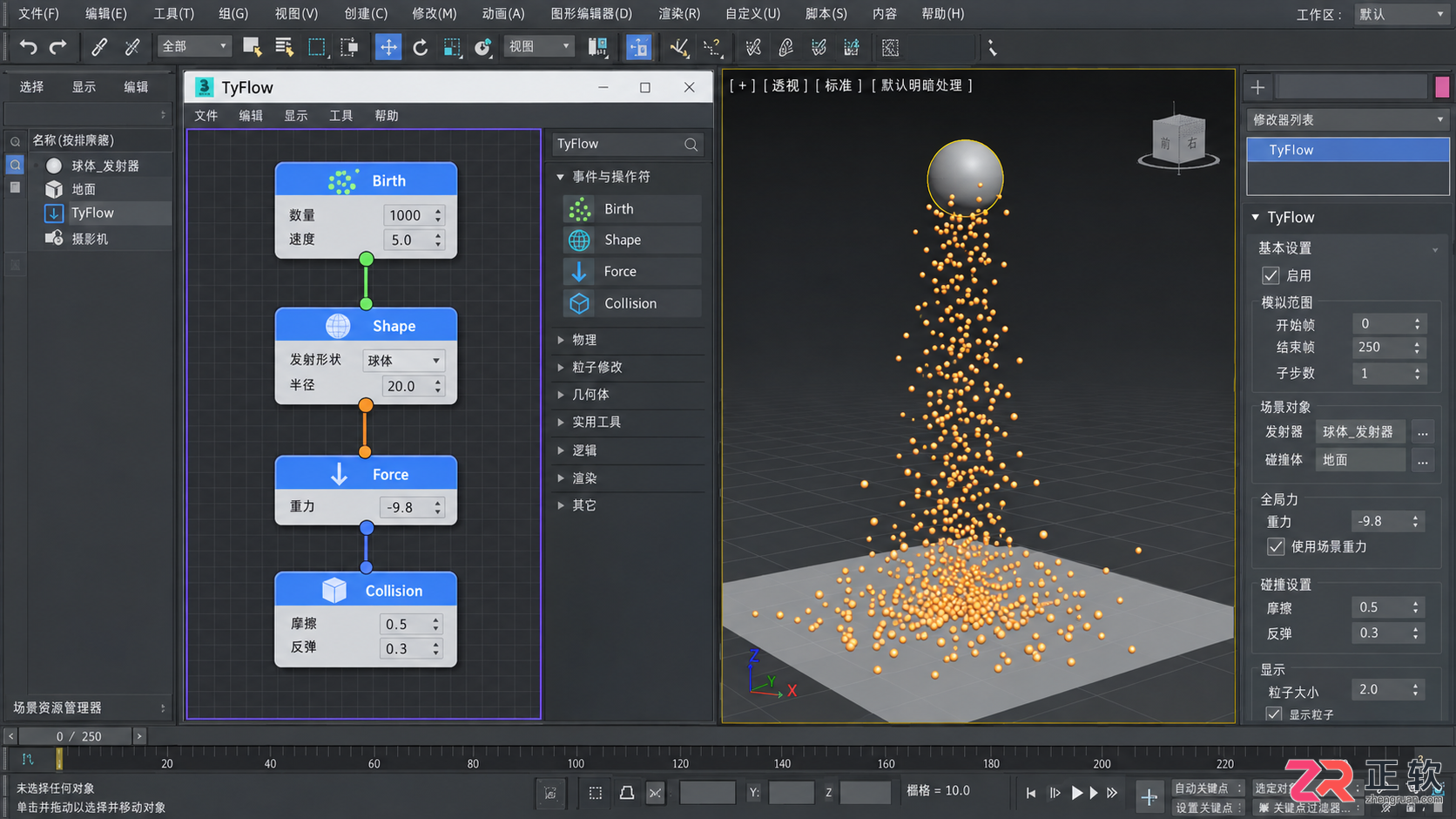
Task: Open the 帮助 menu in the TyFlow window
Action: tap(387, 116)
